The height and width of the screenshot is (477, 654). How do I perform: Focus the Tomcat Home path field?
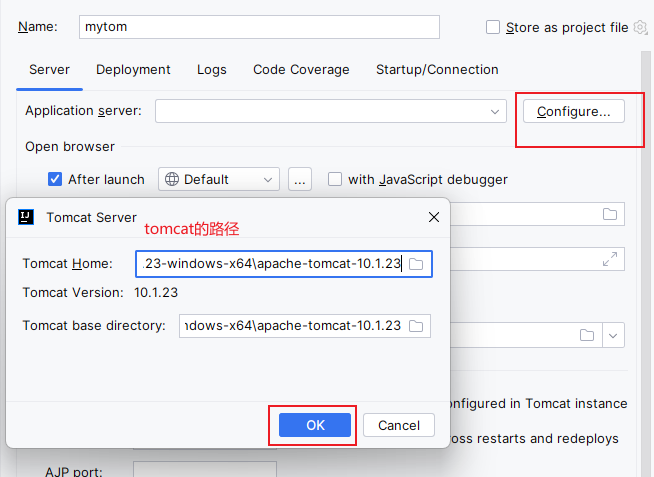tap(284, 264)
